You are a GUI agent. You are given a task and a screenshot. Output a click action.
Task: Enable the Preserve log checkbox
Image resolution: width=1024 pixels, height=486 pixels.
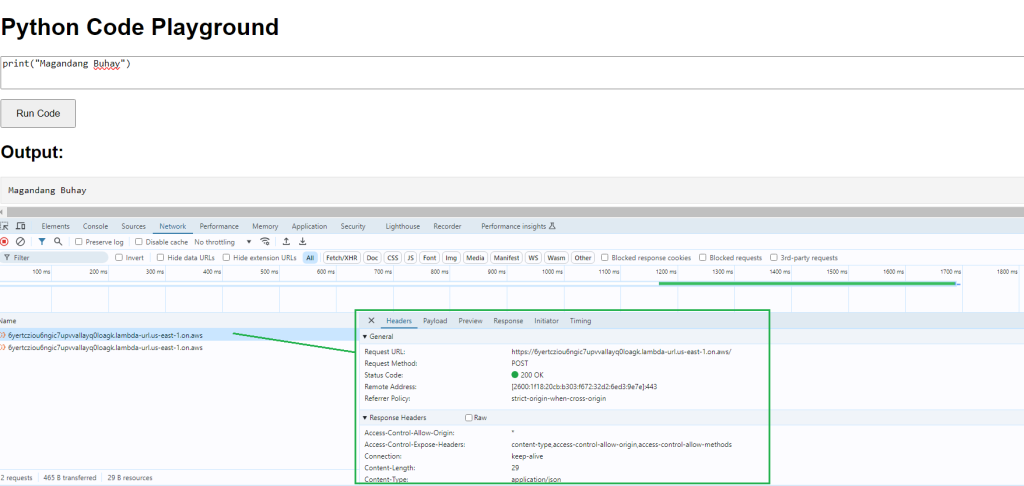80,242
